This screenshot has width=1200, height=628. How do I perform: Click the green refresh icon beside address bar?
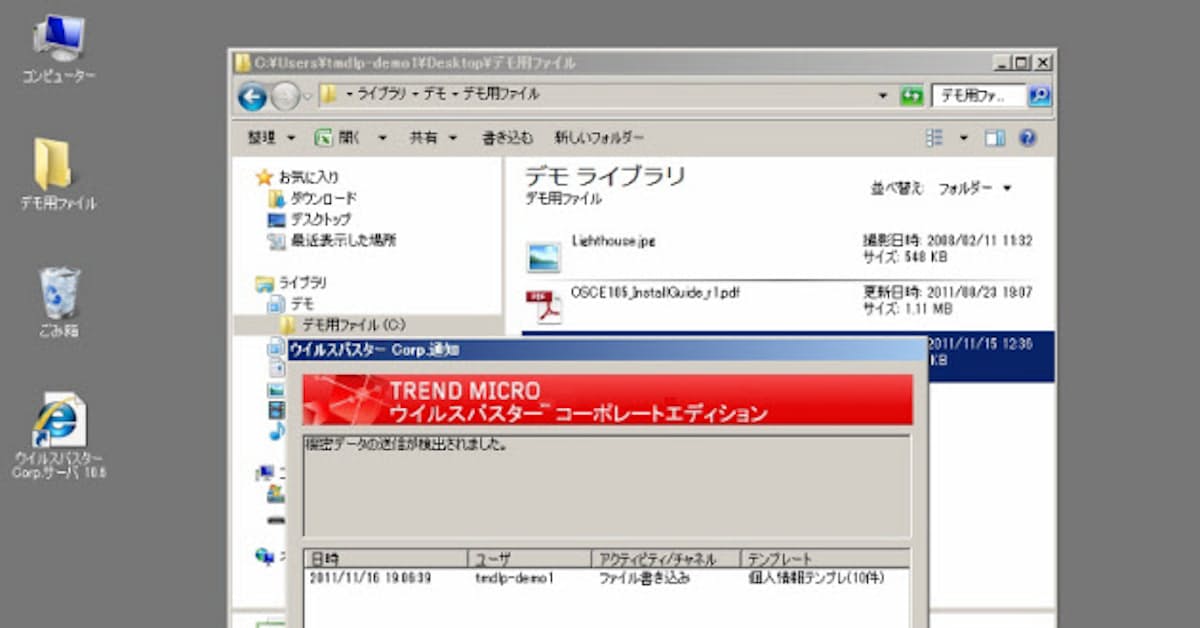point(911,95)
